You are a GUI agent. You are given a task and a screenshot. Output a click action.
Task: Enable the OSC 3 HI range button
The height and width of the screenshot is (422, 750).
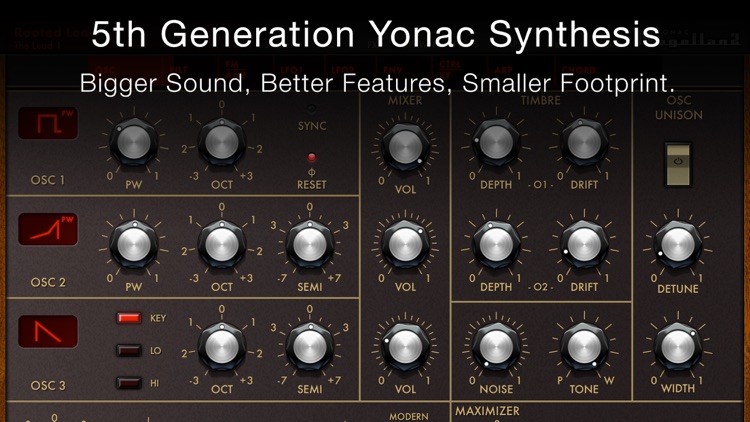point(129,383)
